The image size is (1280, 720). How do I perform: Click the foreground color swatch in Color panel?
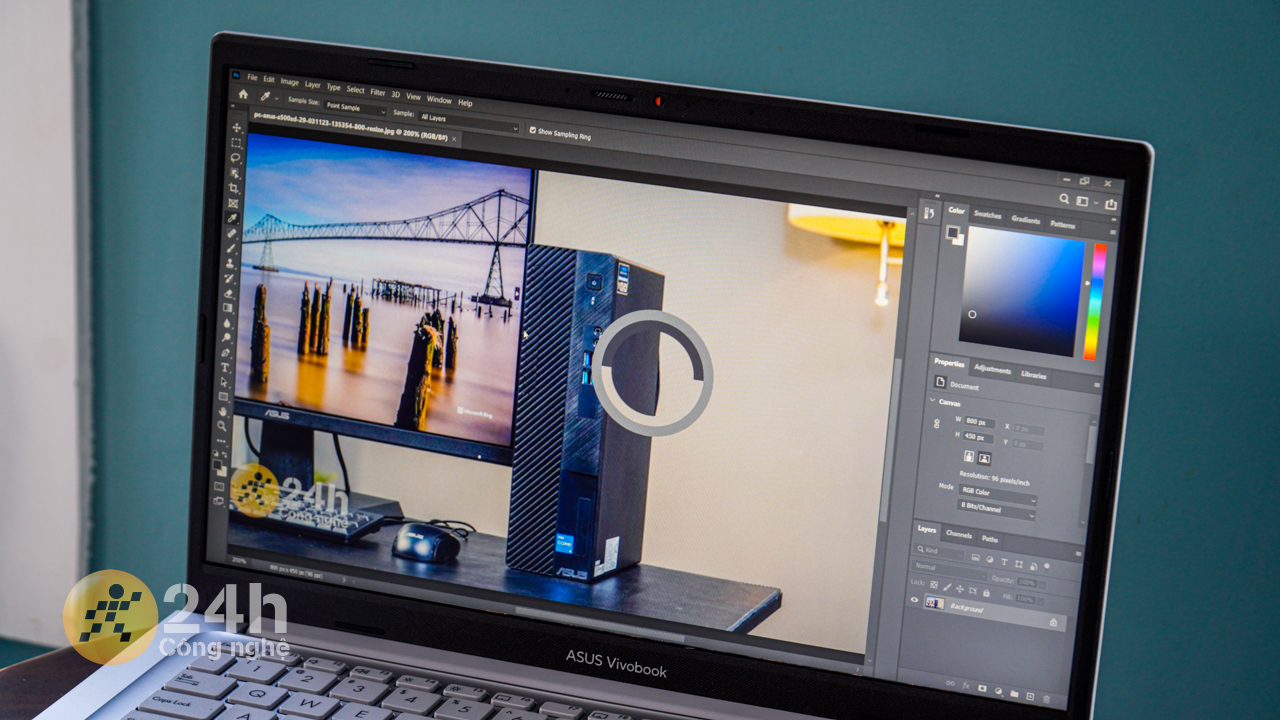pos(952,232)
